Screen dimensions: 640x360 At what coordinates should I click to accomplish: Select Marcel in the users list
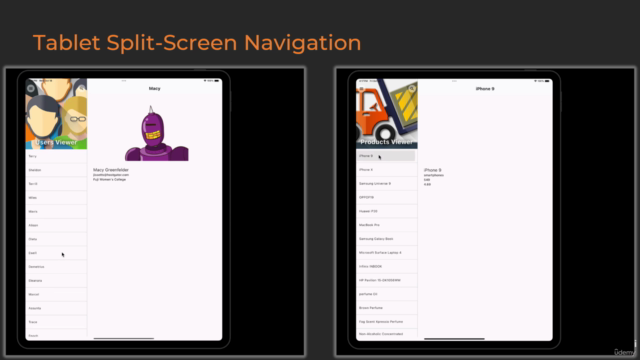coord(56,294)
